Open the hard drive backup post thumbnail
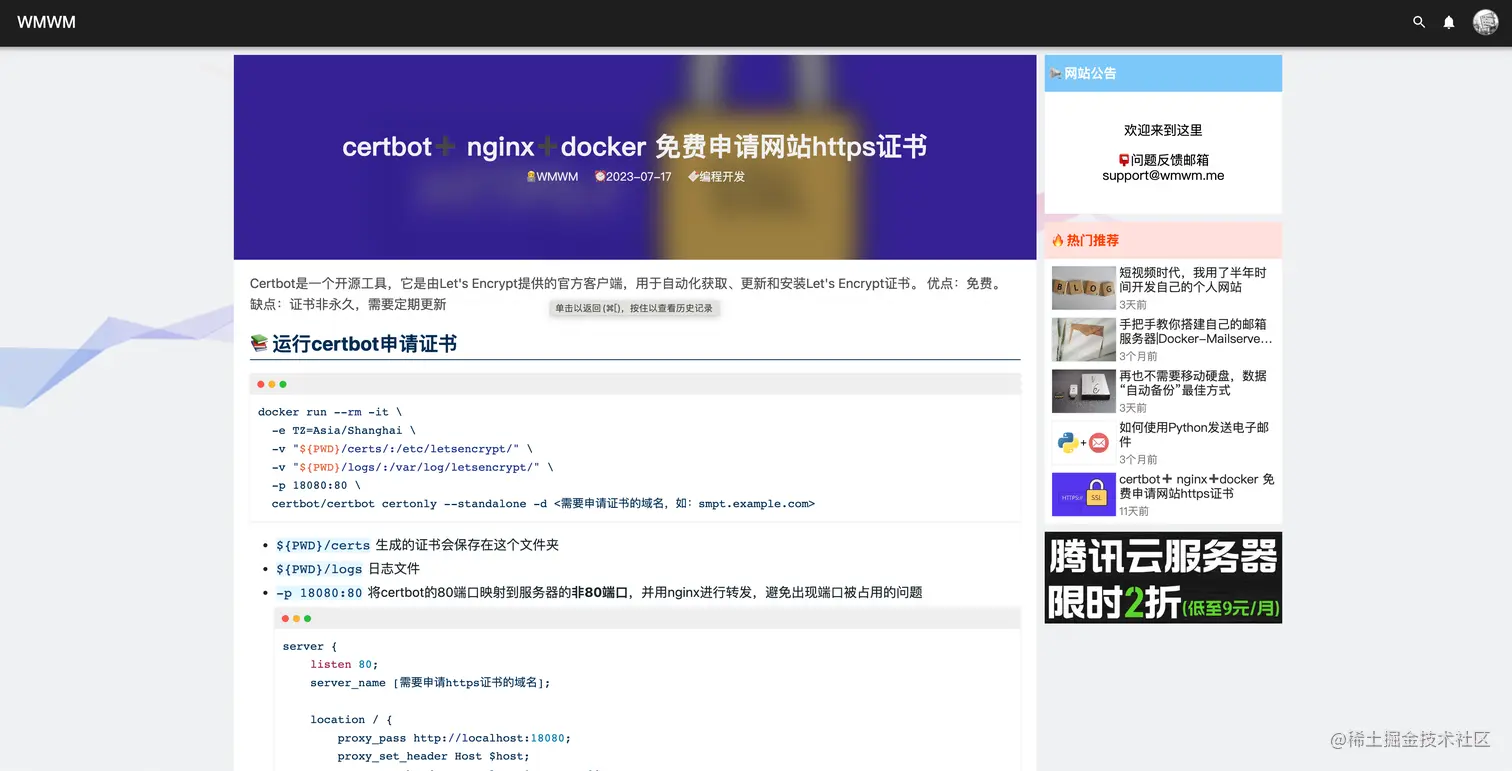 pos(1083,391)
